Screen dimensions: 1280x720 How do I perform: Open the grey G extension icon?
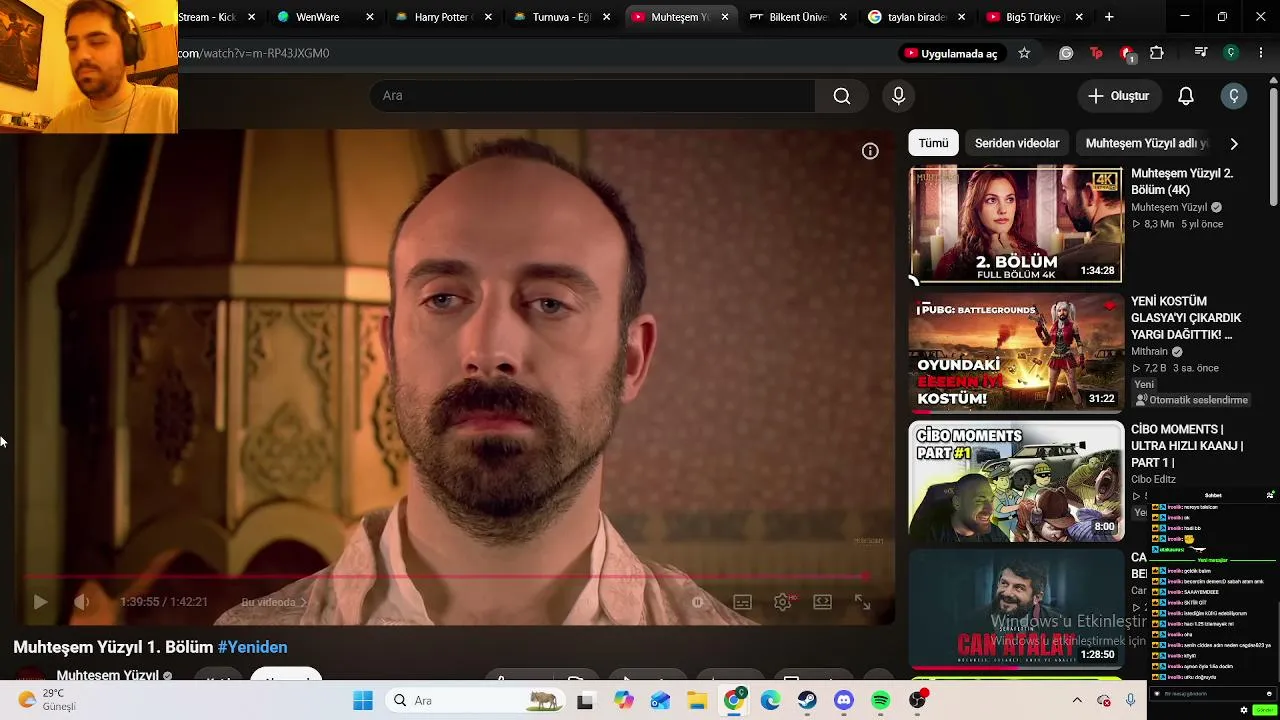click(1066, 53)
